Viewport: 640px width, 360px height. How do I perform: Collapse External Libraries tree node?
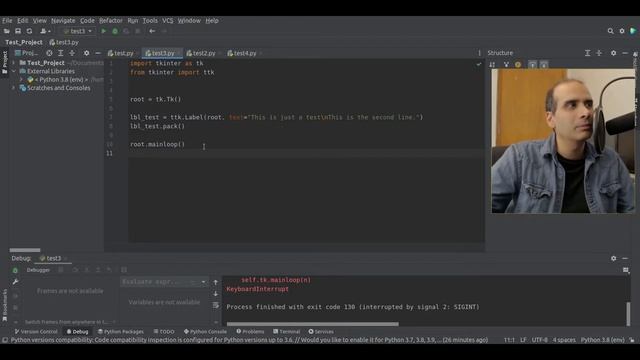[x=13, y=71]
